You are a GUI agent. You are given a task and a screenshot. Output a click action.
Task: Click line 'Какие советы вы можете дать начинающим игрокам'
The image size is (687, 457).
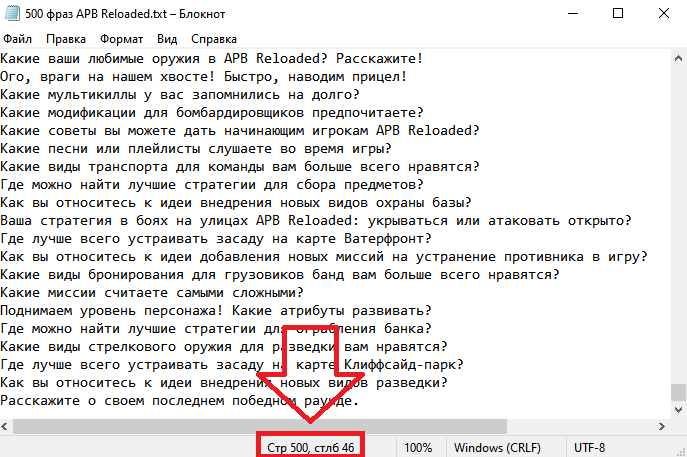coord(240,131)
